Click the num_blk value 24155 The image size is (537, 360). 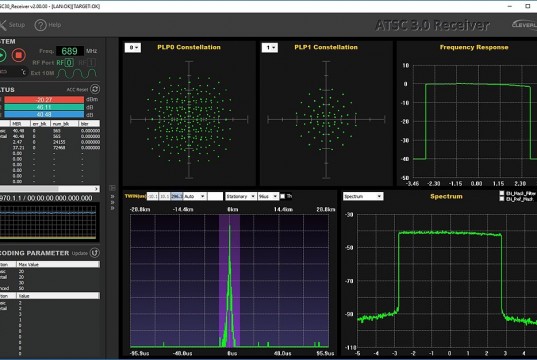click(59, 142)
